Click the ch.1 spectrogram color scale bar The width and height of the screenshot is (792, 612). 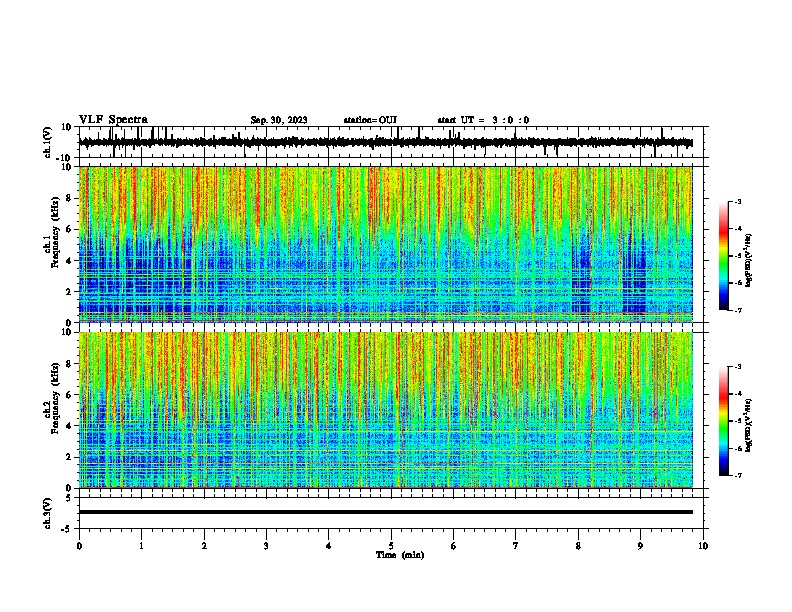click(x=724, y=256)
